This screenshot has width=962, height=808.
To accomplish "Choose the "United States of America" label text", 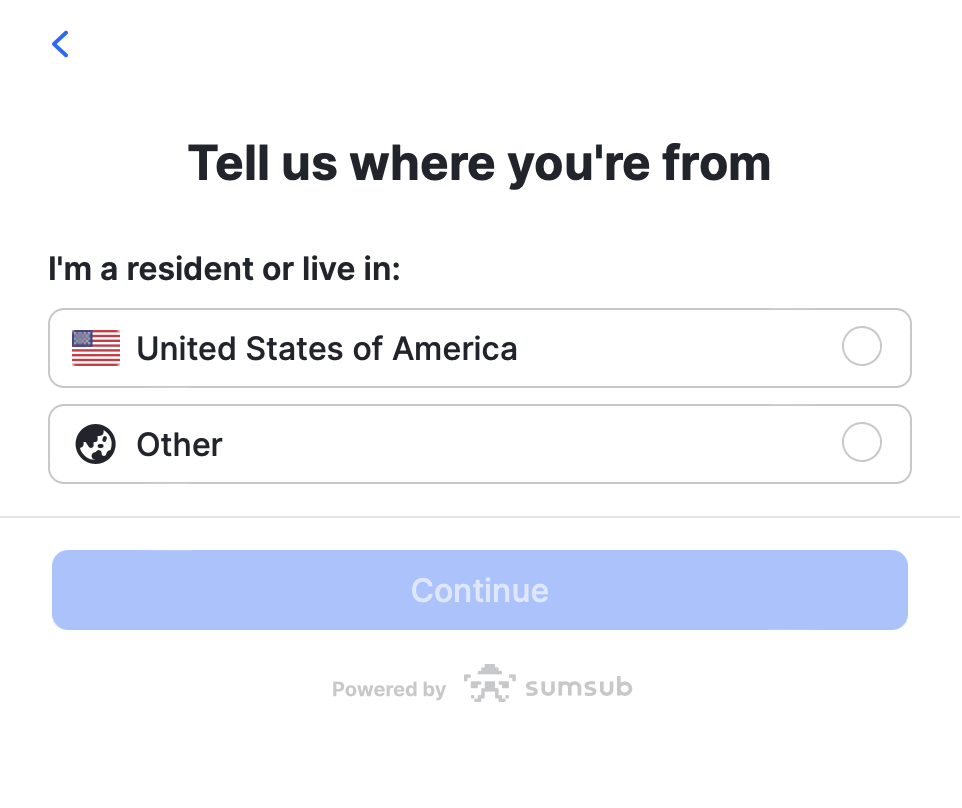I will pyautogui.click(x=327, y=348).
